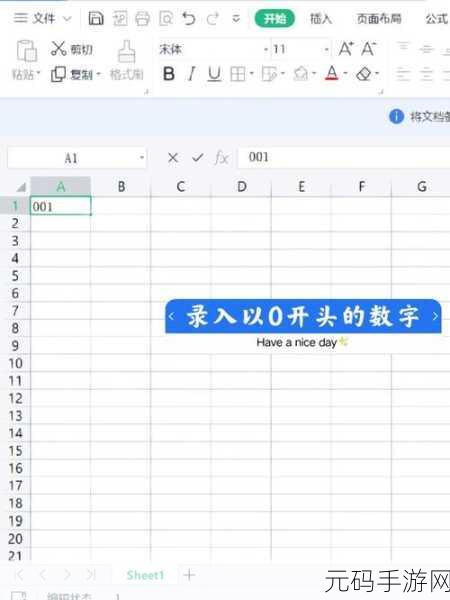Open the name box dropdown arrow

[142, 158]
